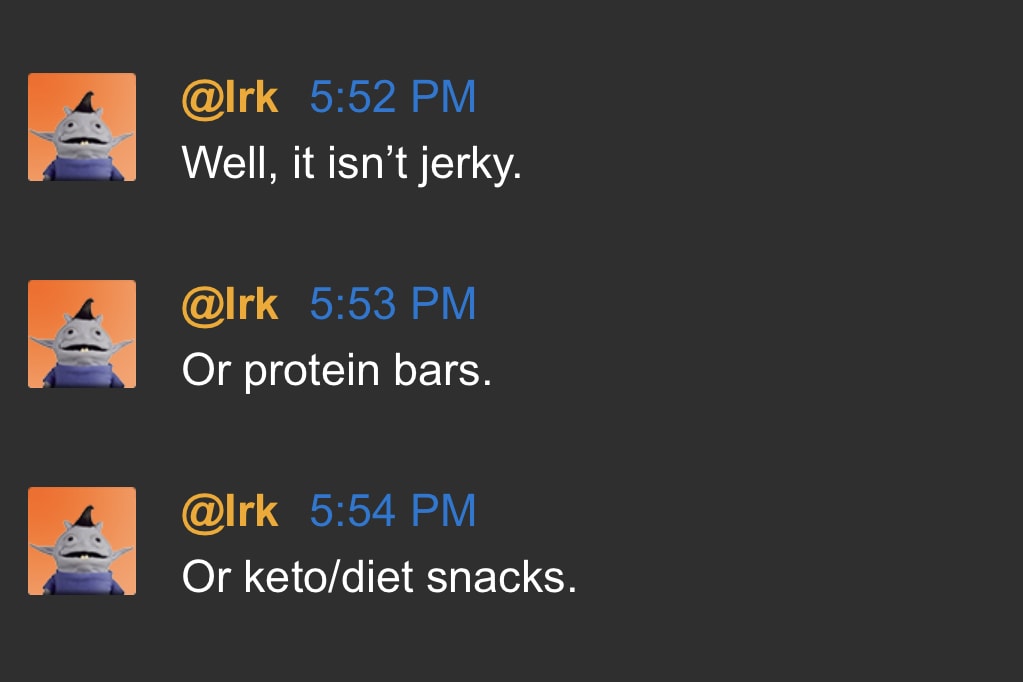
Task: Open the @lrk profile from the 5:53 PM message
Action: pos(230,304)
